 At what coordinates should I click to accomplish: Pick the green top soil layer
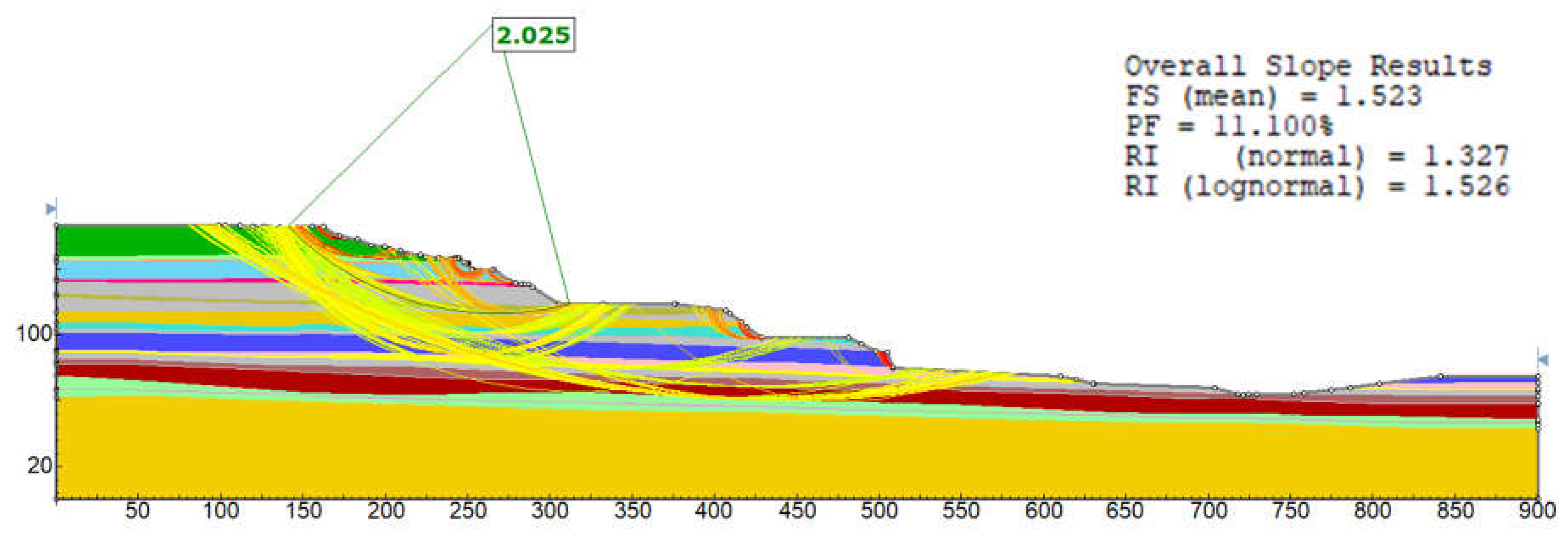(122, 240)
